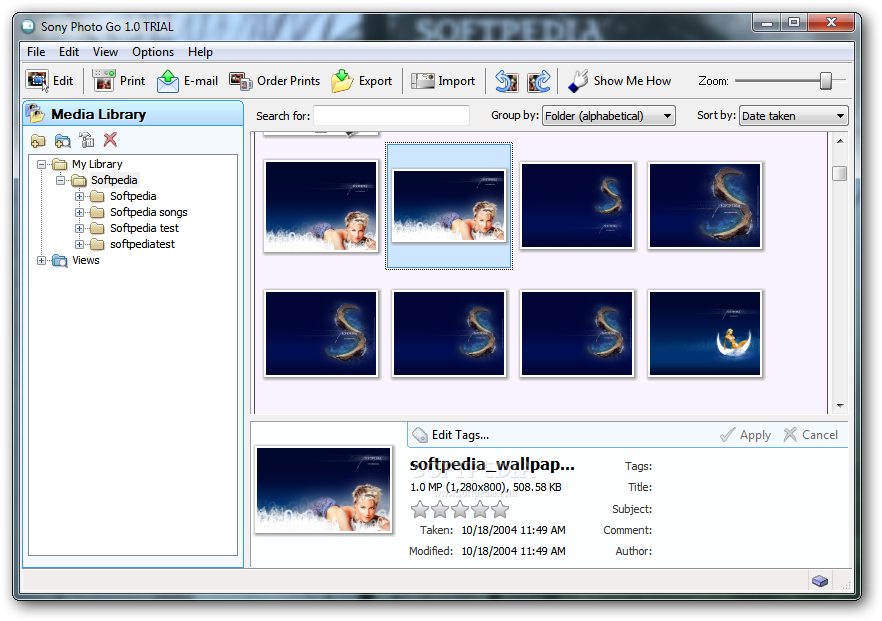This screenshot has width=882, height=621.
Task: Rate photo with the third star
Action: [x=460, y=510]
